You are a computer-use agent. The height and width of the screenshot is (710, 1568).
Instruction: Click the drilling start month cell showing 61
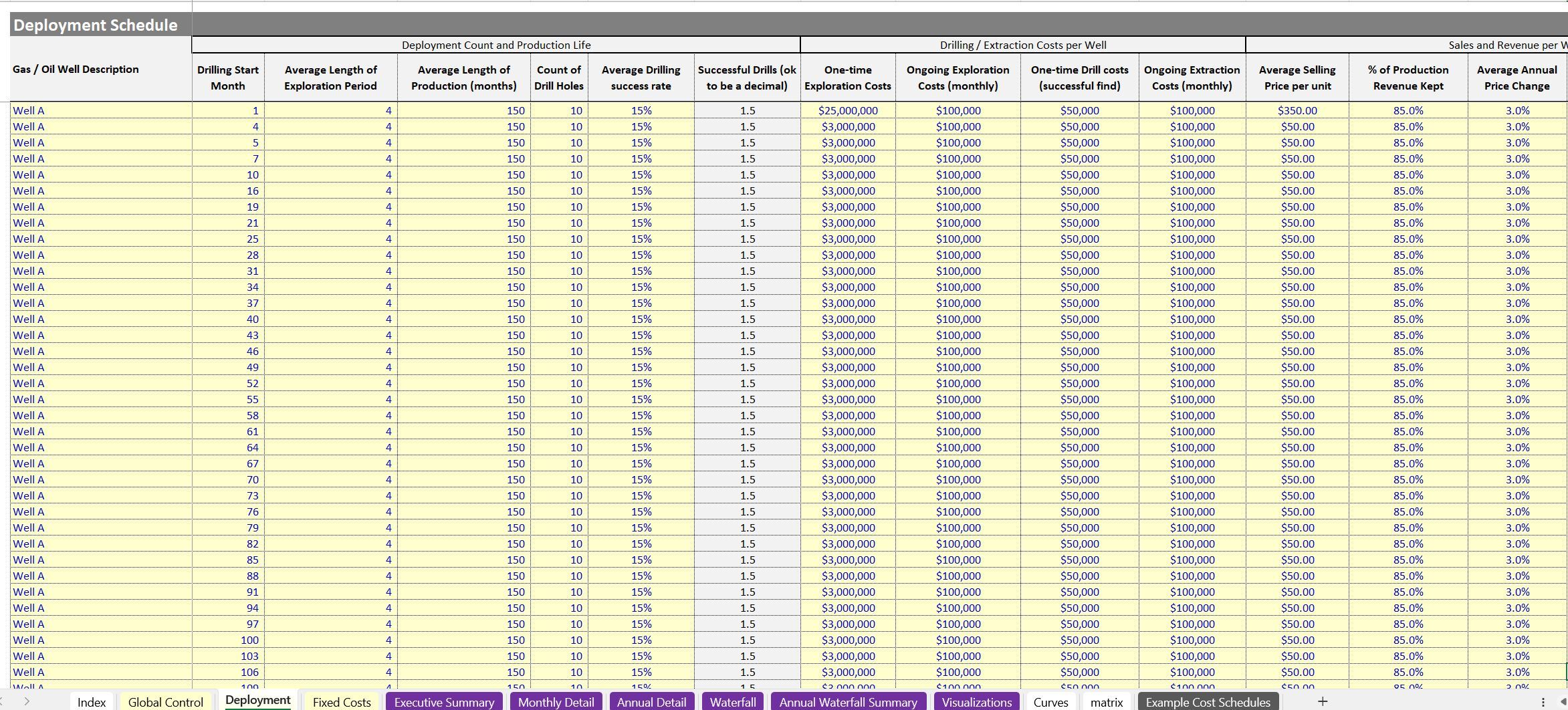coord(228,431)
